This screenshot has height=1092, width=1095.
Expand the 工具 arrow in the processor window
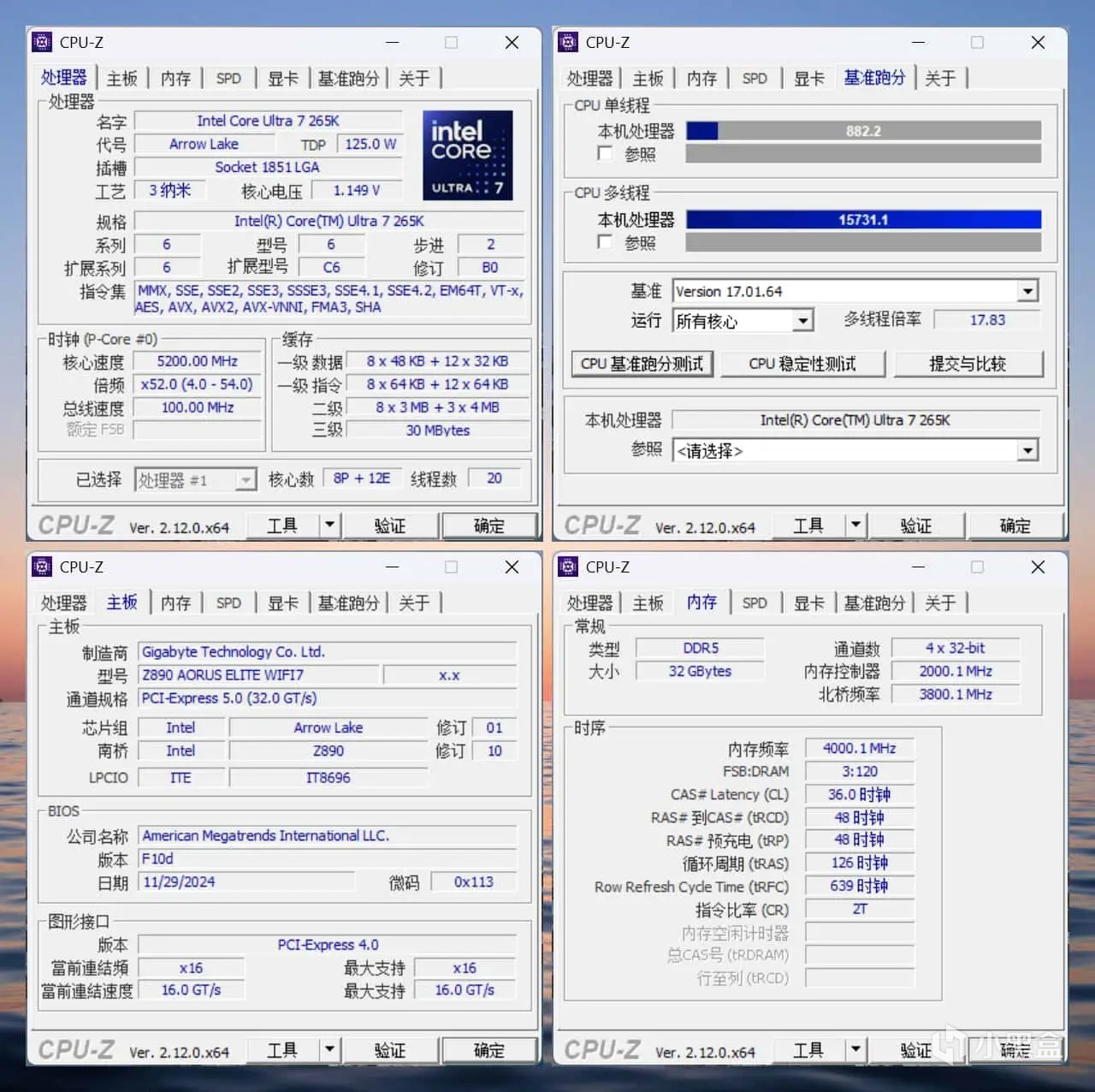pos(329,525)
